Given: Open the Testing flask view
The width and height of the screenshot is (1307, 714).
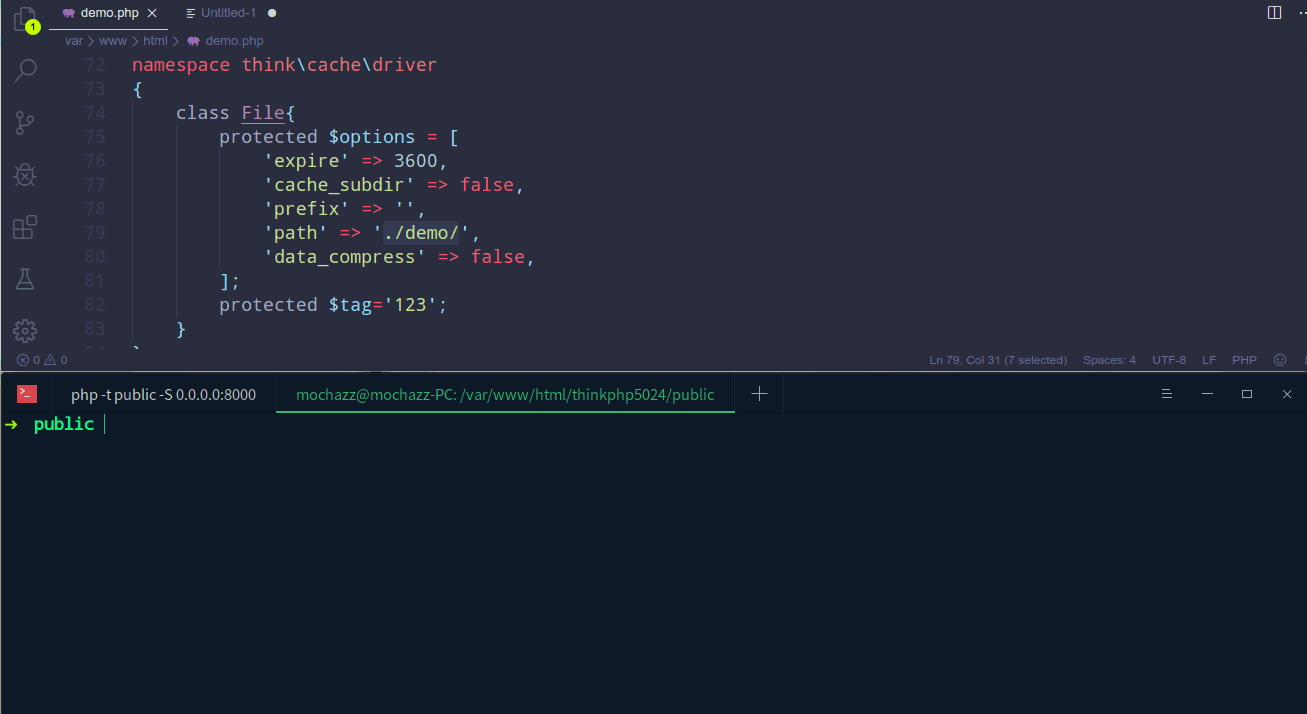Looking at the screenshot, I should pos(25,279).
